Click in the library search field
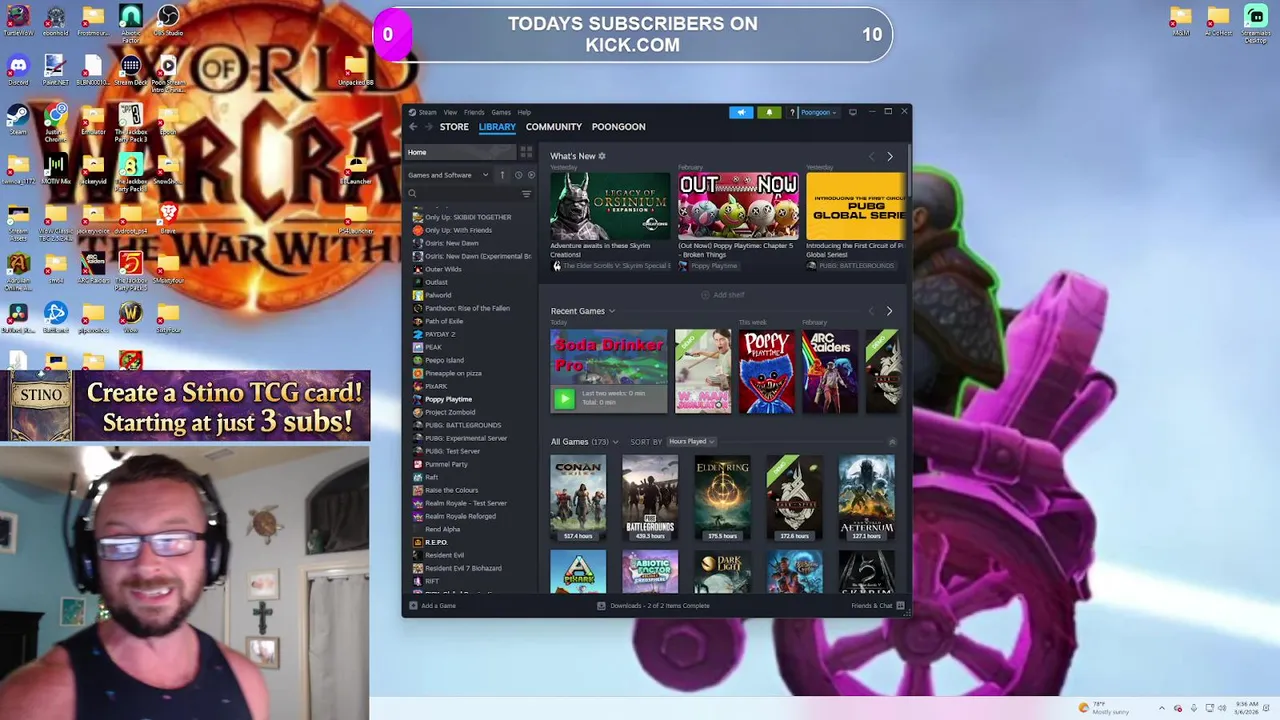This screenshot has height=720, width=1280. [x=466, y=193]
